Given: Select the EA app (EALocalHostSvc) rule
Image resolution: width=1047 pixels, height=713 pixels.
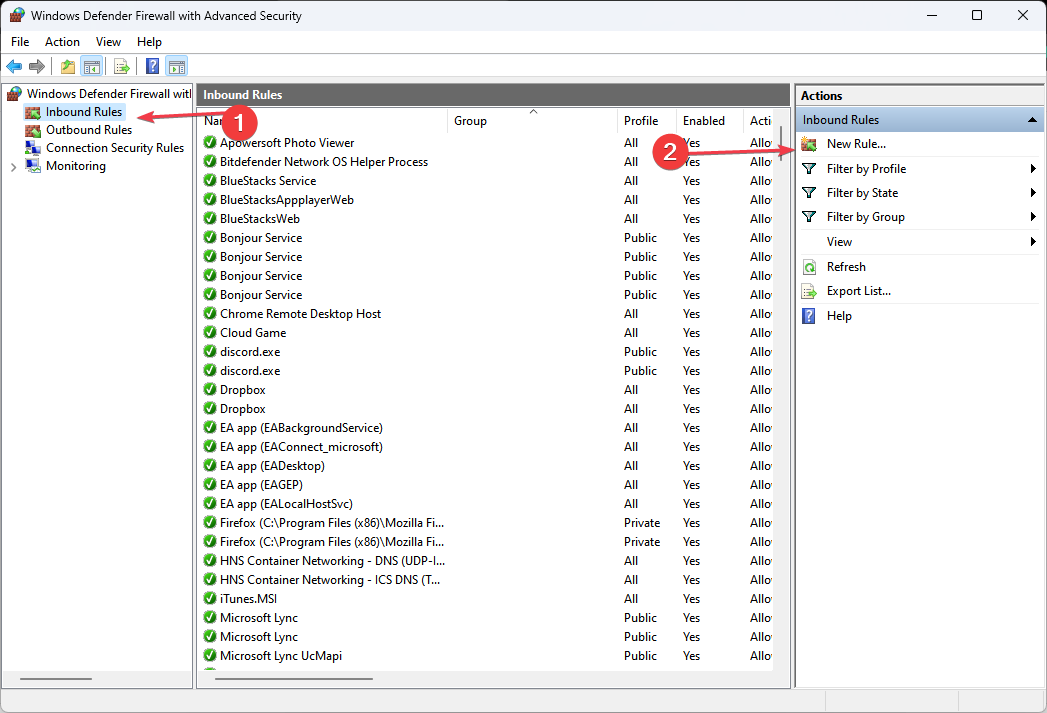Looking at the screenshot, I should [286, 503].
